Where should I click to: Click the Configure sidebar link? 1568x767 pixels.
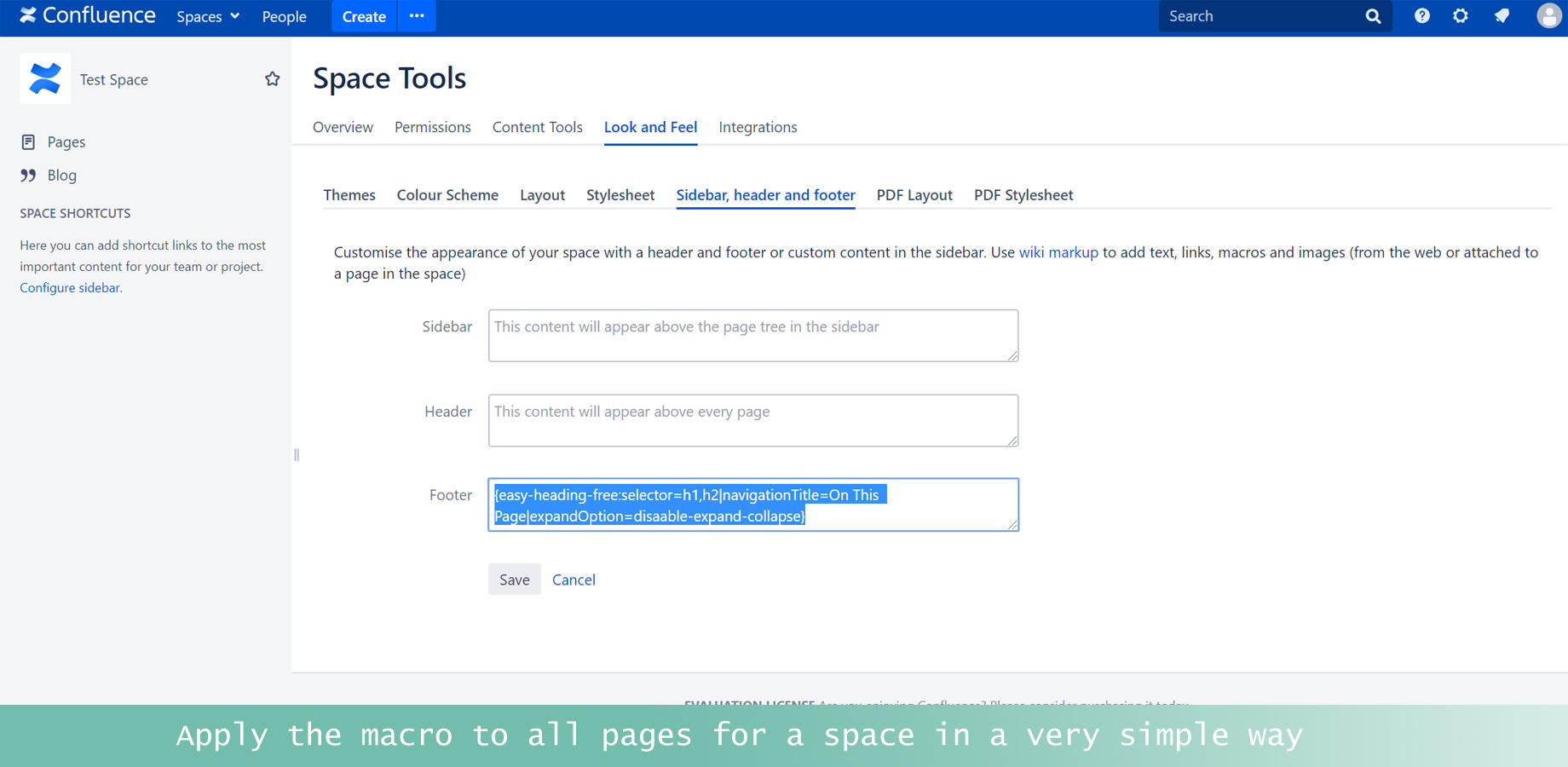[x=71, y=288]
